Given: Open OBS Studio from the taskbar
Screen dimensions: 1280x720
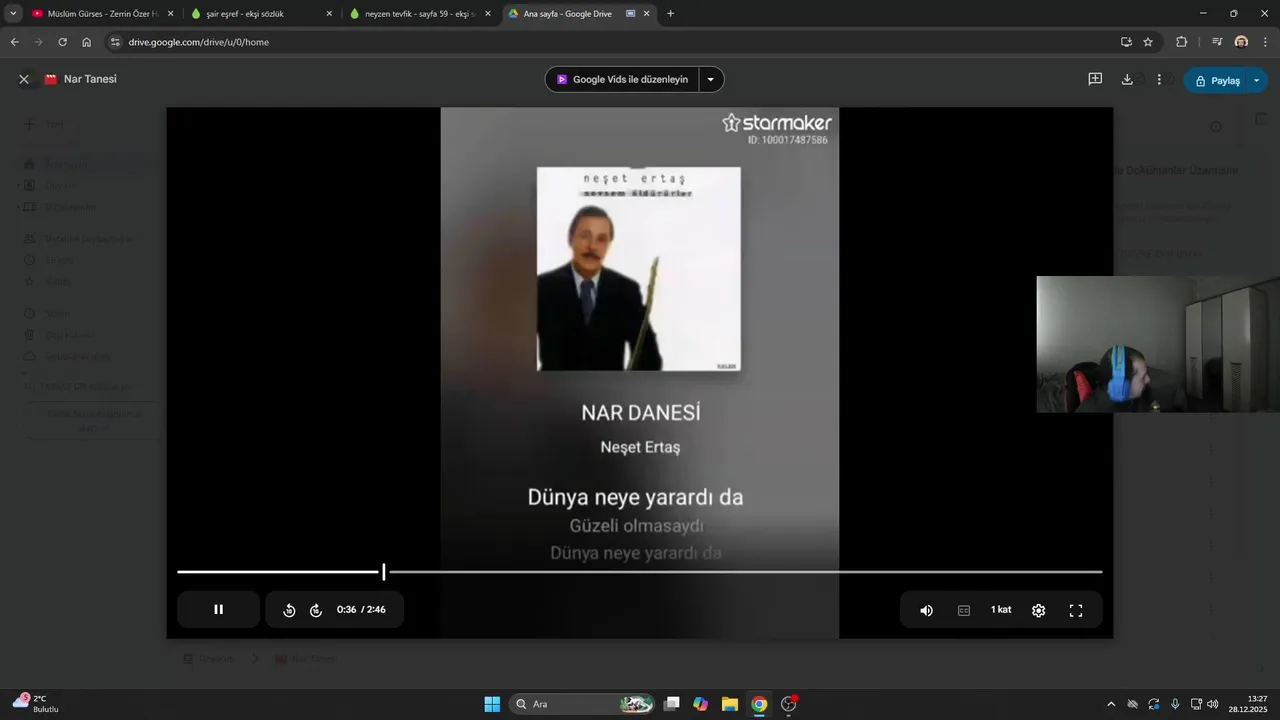Looking at the screenshot, I should 788,704.
